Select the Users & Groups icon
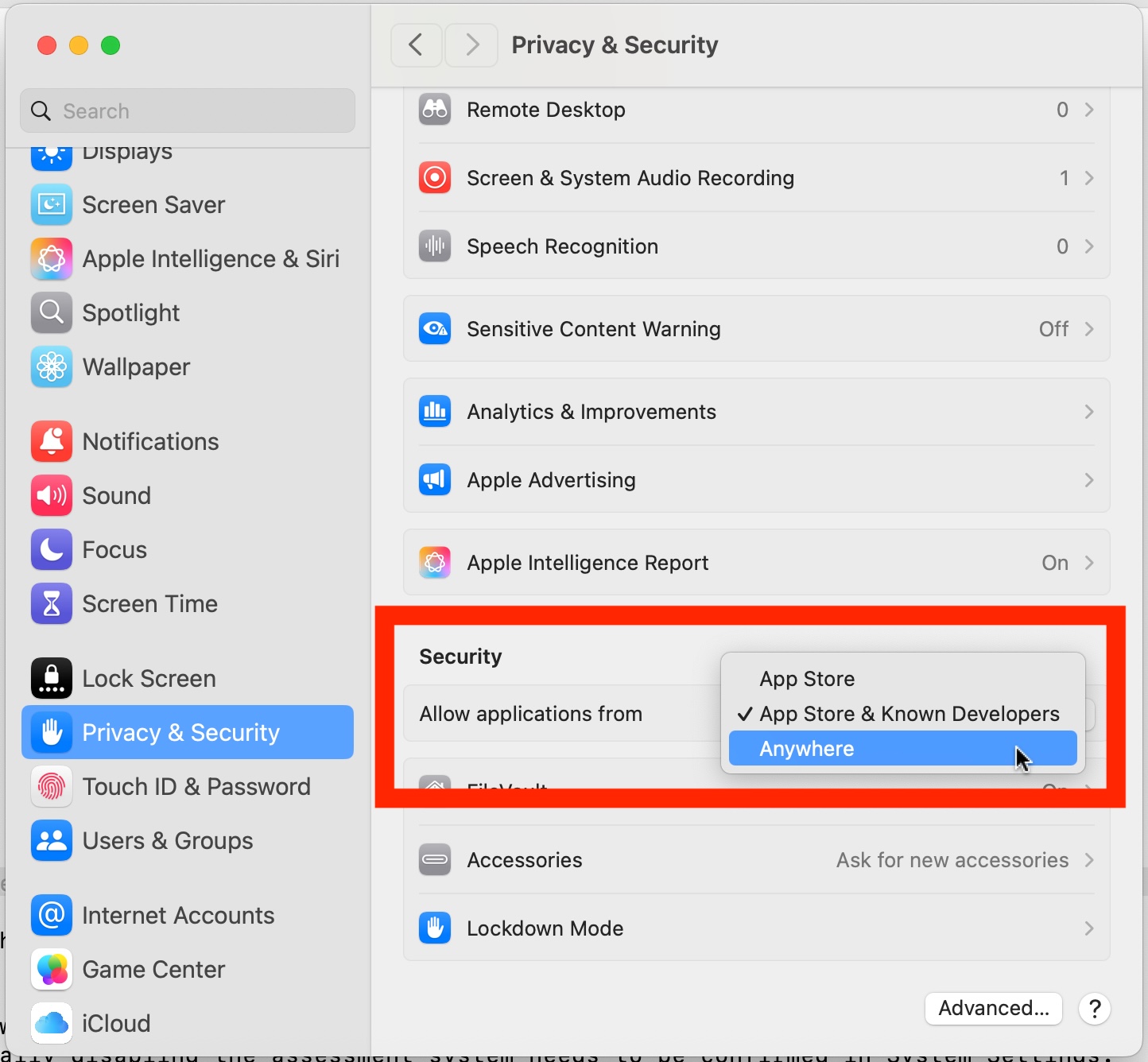The width and height of the screenshot is (1148, 1062). tap(52, 841)
